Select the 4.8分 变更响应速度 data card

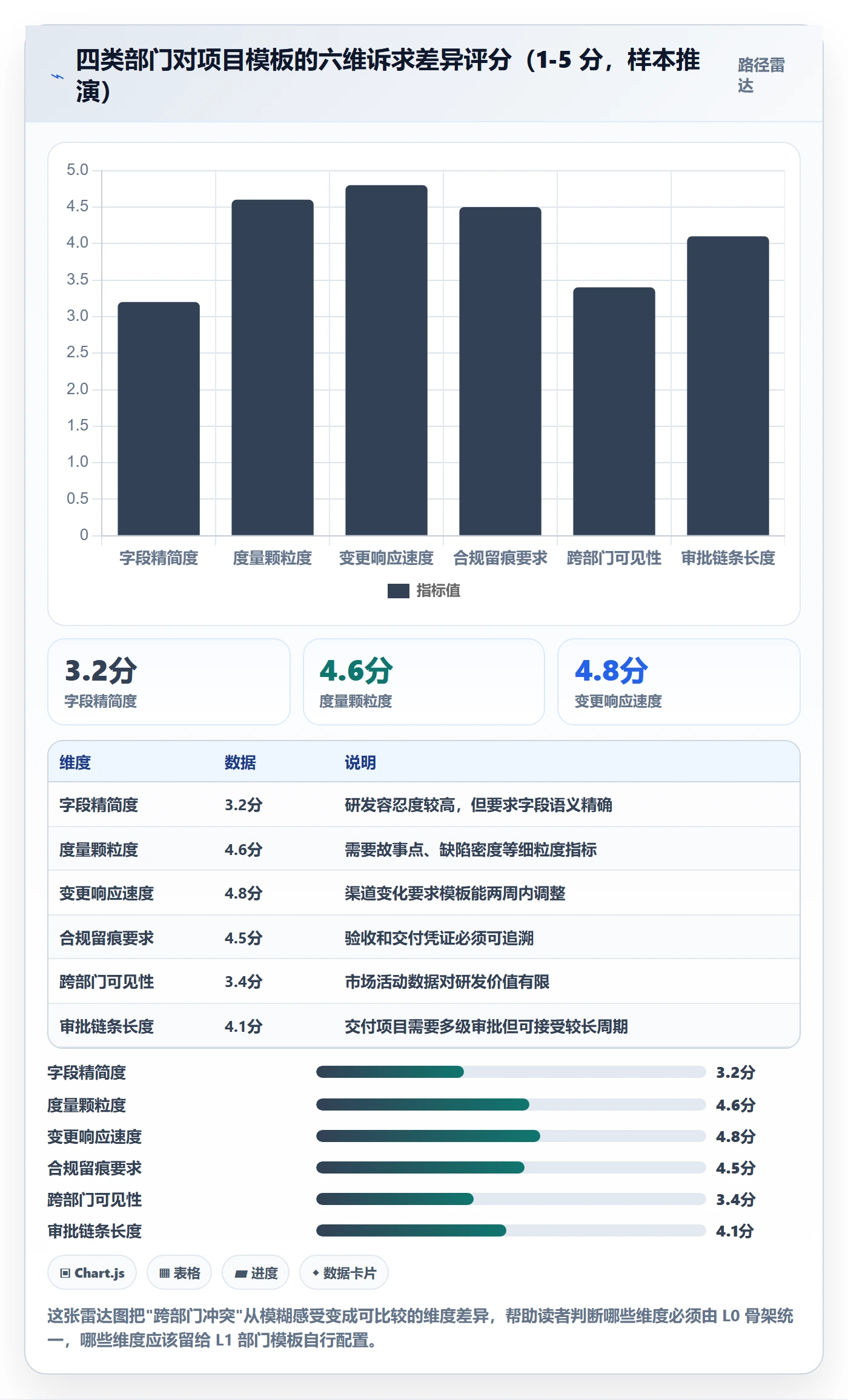679,682
